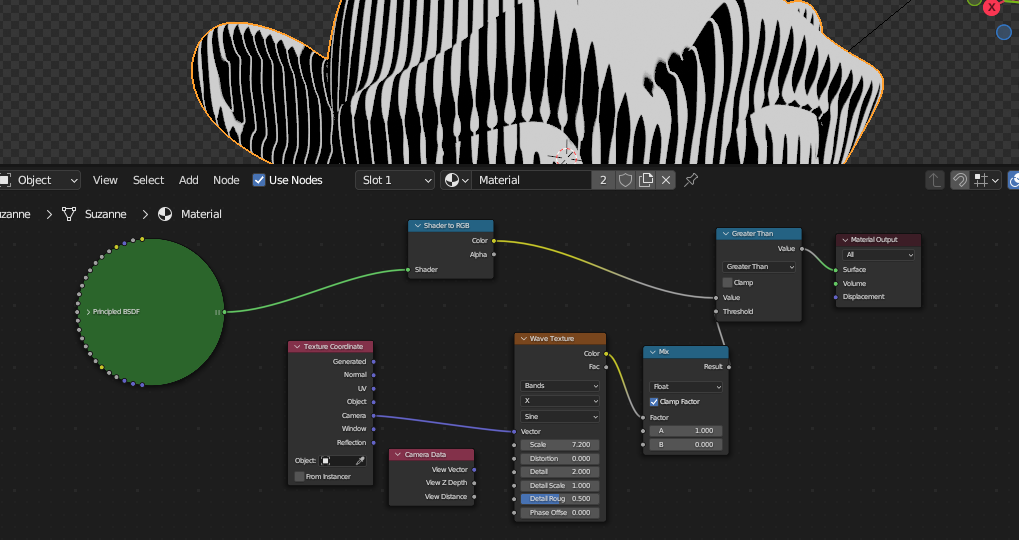Adjust the Wave Texture Scale 7.200 field
The image size is (1019, 540).
tap(560, 445)
